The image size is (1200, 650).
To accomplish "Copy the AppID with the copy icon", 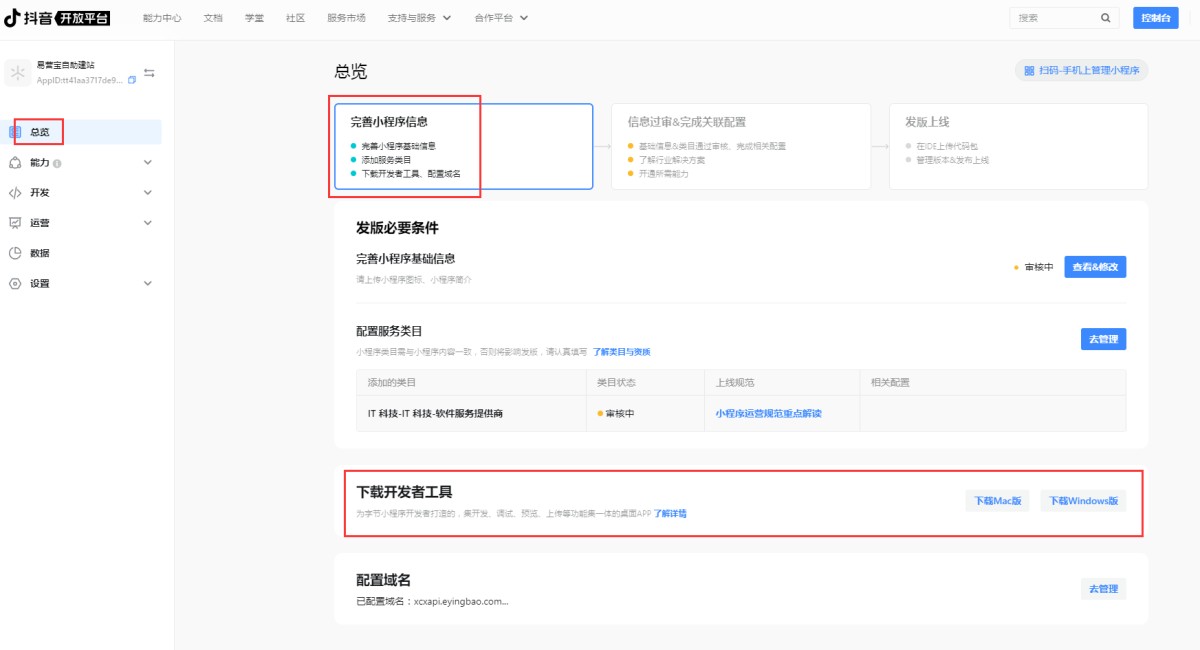I will (x=132, y=80).
